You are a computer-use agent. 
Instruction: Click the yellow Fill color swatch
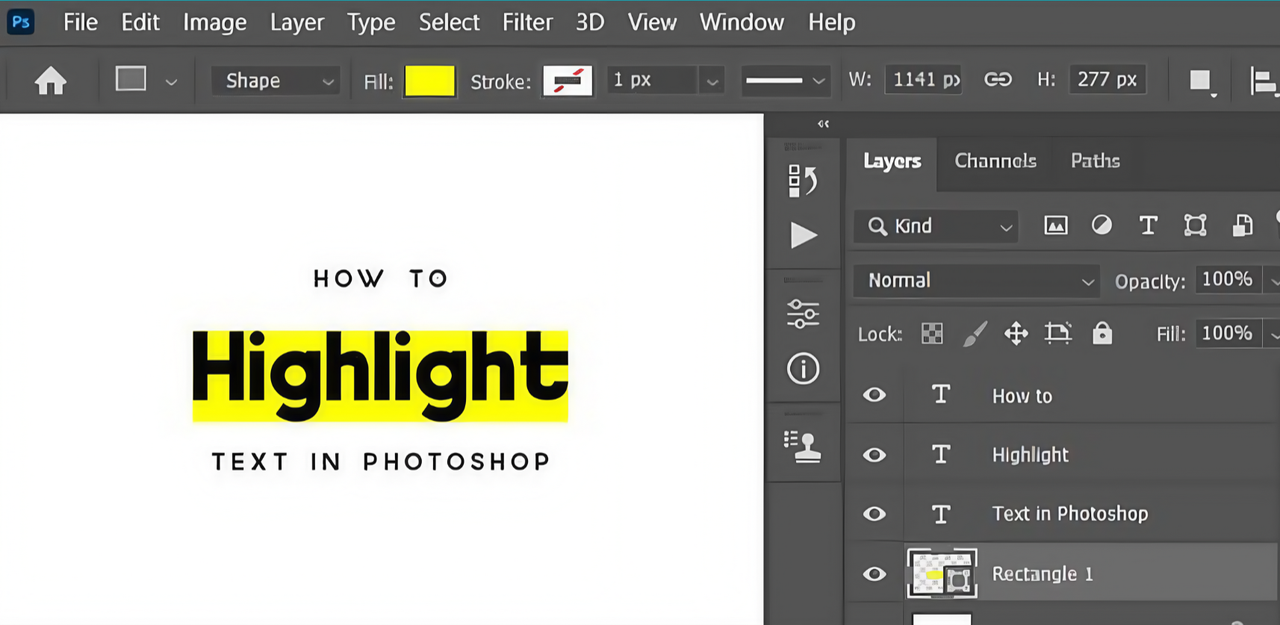(x=430, y=80)
